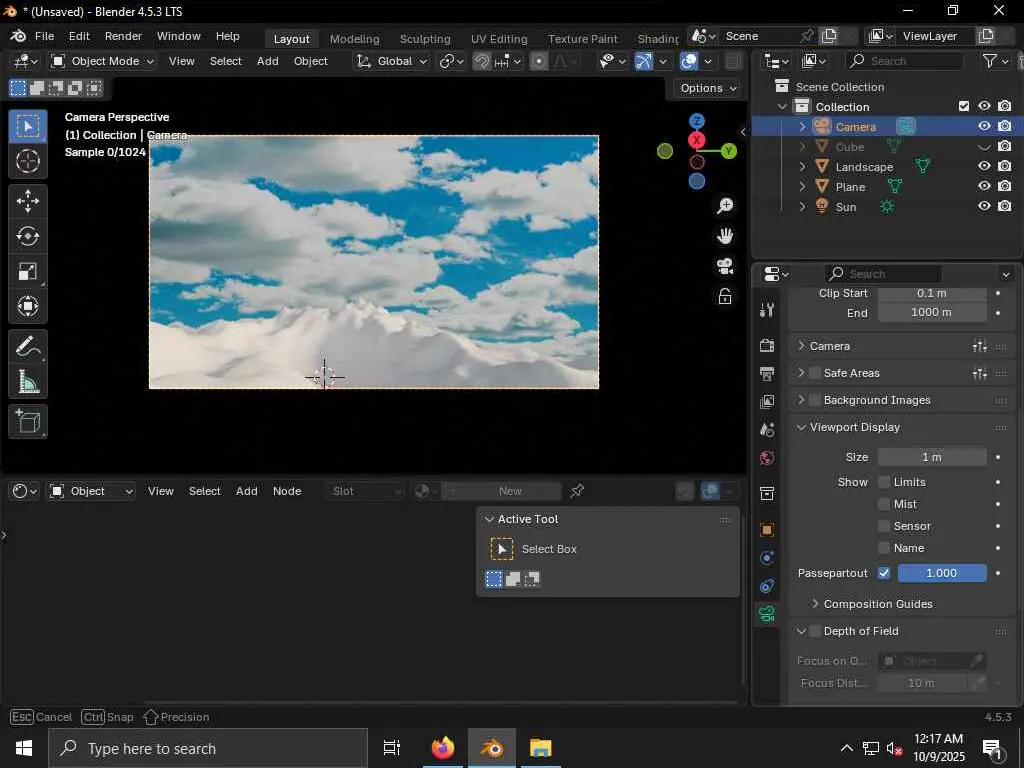This screenshot has width=1024, height=768.
Task: Expand the Sun item in outliner
Action: [802, 207]
